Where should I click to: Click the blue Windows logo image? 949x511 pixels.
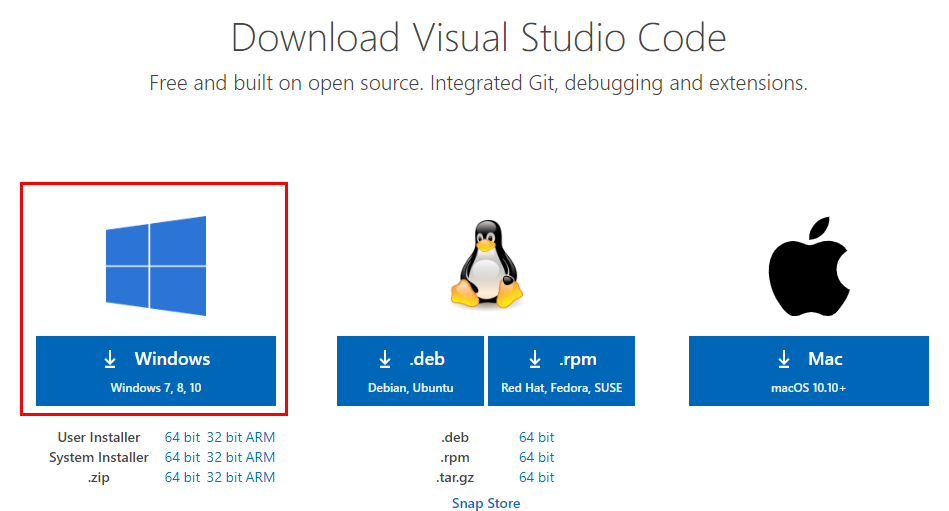156,266
